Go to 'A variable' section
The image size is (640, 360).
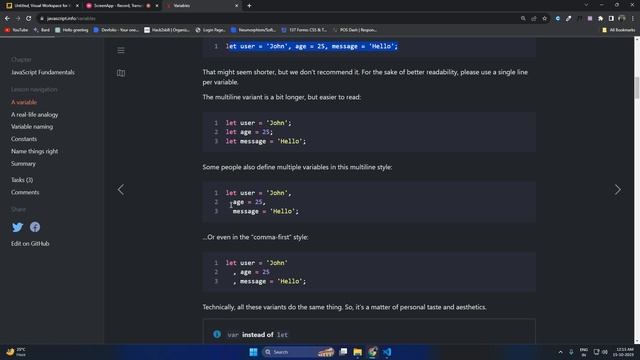coord(24,102)
